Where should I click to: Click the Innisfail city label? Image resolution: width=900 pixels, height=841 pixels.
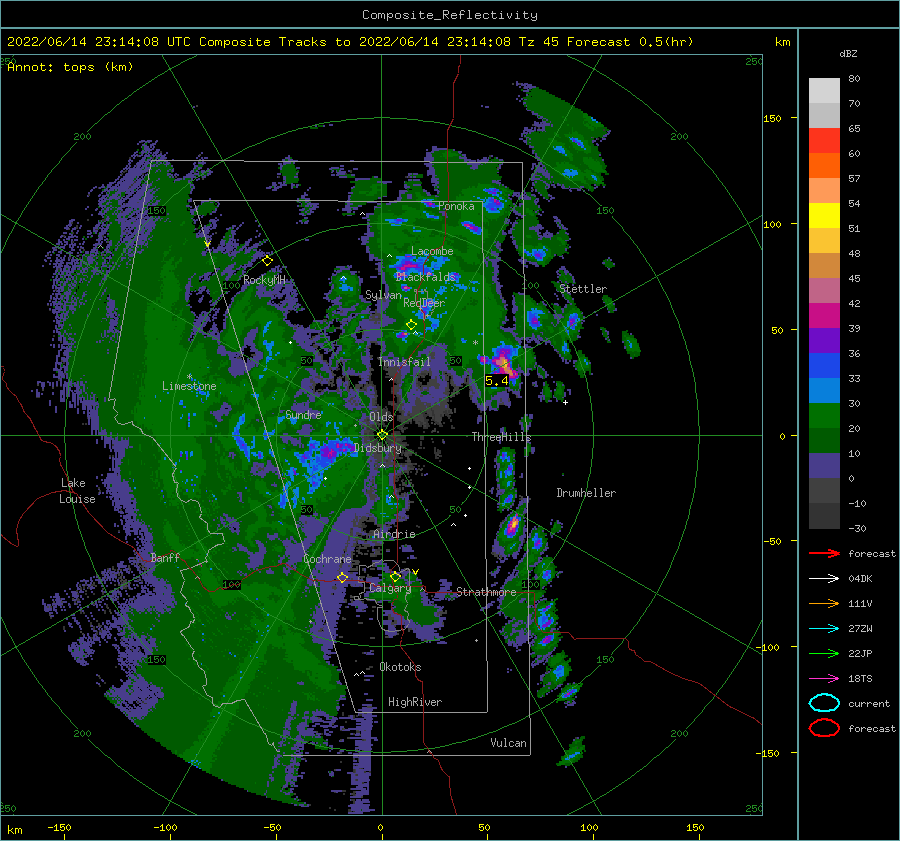pos(404,362)
